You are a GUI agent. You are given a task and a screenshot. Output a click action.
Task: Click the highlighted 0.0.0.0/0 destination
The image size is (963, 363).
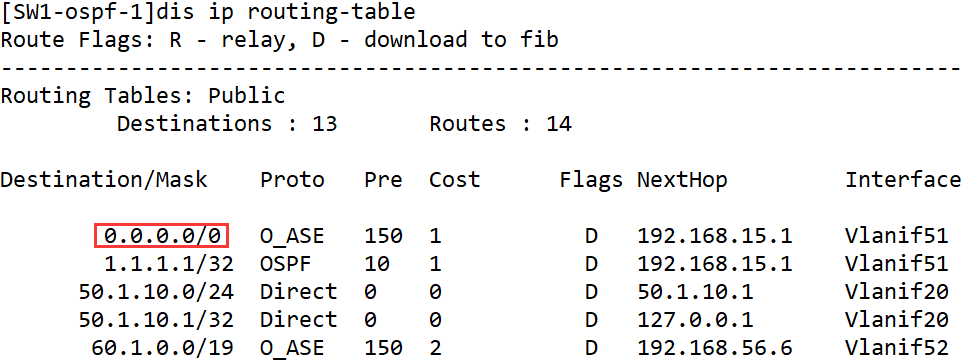coord(162,235)
